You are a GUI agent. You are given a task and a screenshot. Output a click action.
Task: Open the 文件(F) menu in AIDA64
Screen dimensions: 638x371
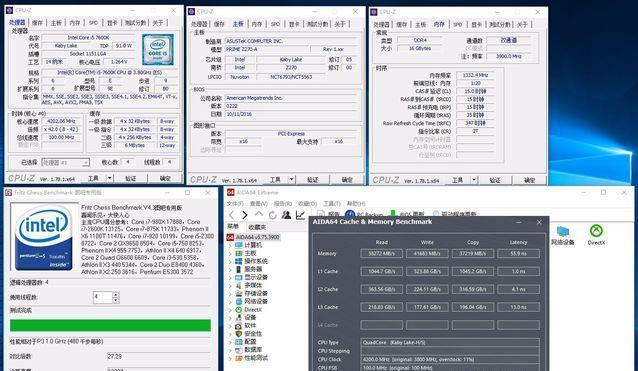pos(235,203)
